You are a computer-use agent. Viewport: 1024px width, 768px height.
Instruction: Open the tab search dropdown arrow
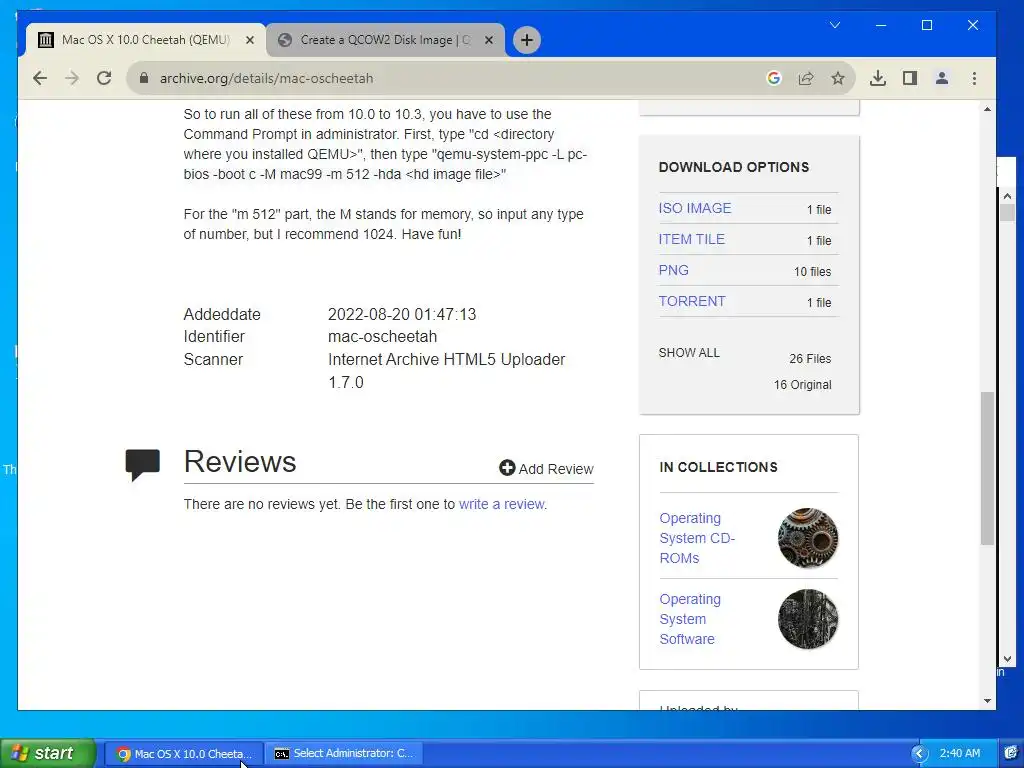point(835,25)
